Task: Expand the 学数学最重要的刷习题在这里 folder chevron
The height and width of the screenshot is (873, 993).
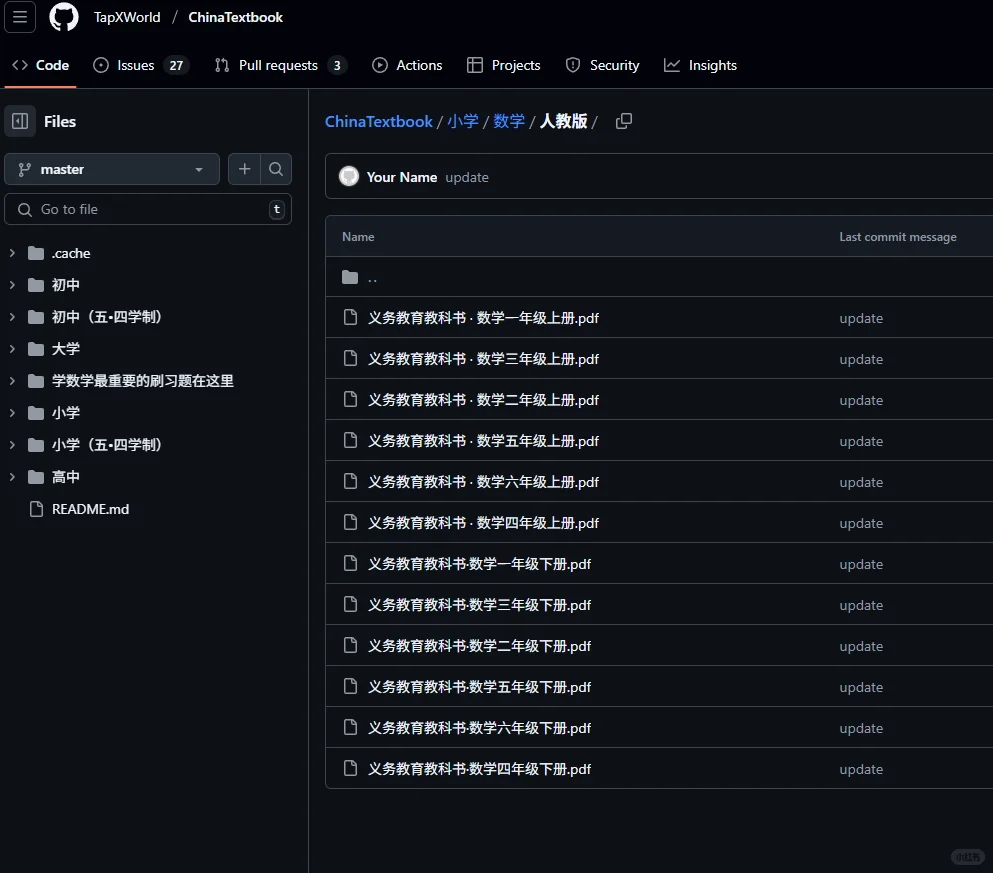Action: tap(12, 380)
